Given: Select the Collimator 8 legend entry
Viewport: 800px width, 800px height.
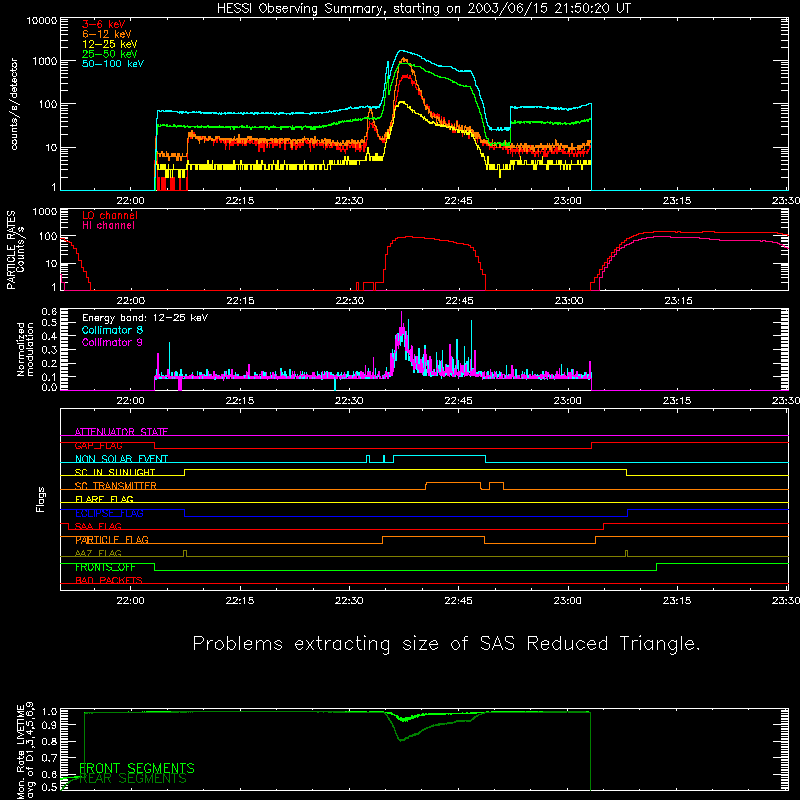Looking at the screenshot, I should click(112, 330).
